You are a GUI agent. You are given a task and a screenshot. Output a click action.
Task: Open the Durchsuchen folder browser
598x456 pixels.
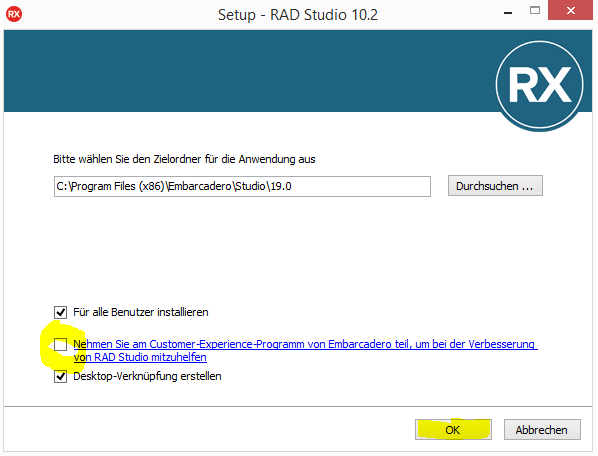coord(495,186)
